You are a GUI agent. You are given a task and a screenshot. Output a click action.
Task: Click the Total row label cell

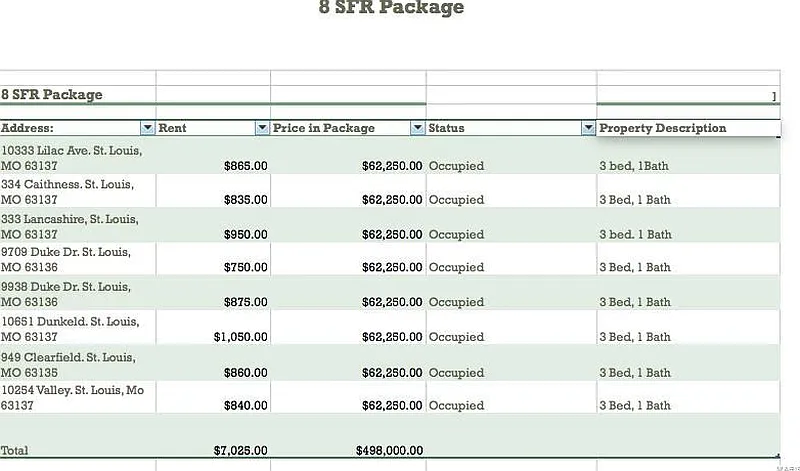point(15,451)
